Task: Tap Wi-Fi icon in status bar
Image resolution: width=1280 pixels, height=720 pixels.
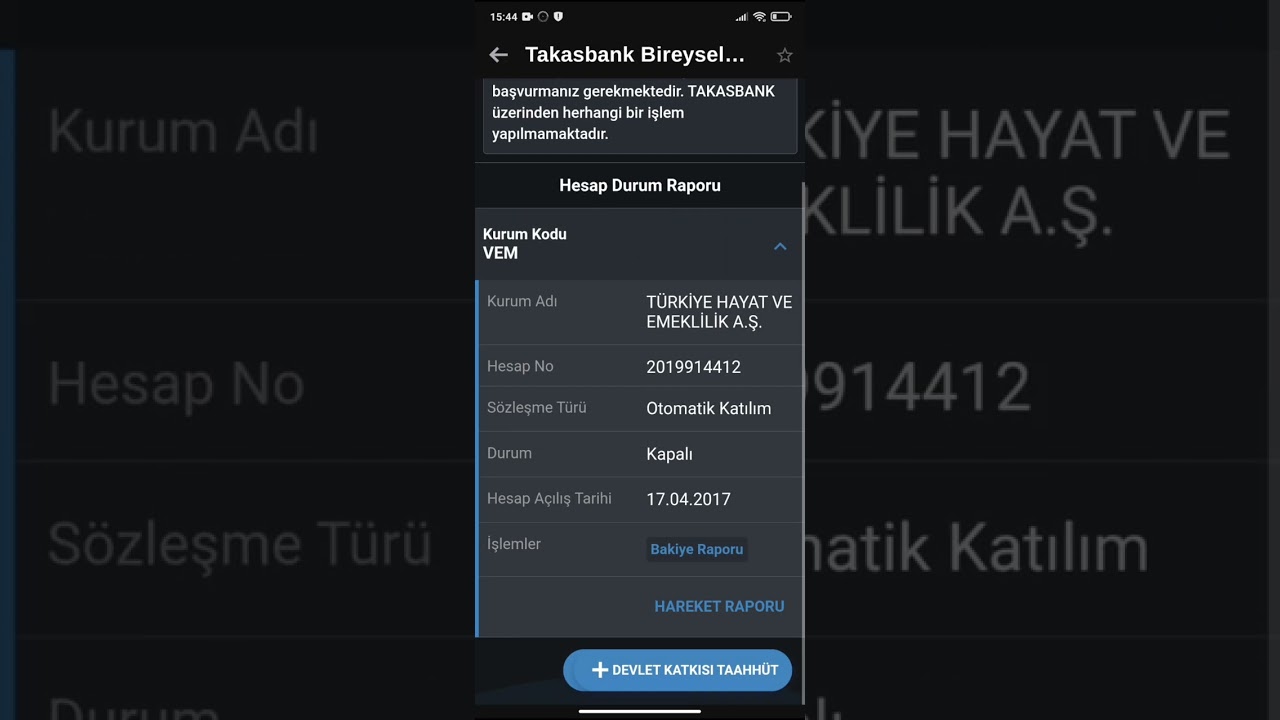Action: point(759,16)
